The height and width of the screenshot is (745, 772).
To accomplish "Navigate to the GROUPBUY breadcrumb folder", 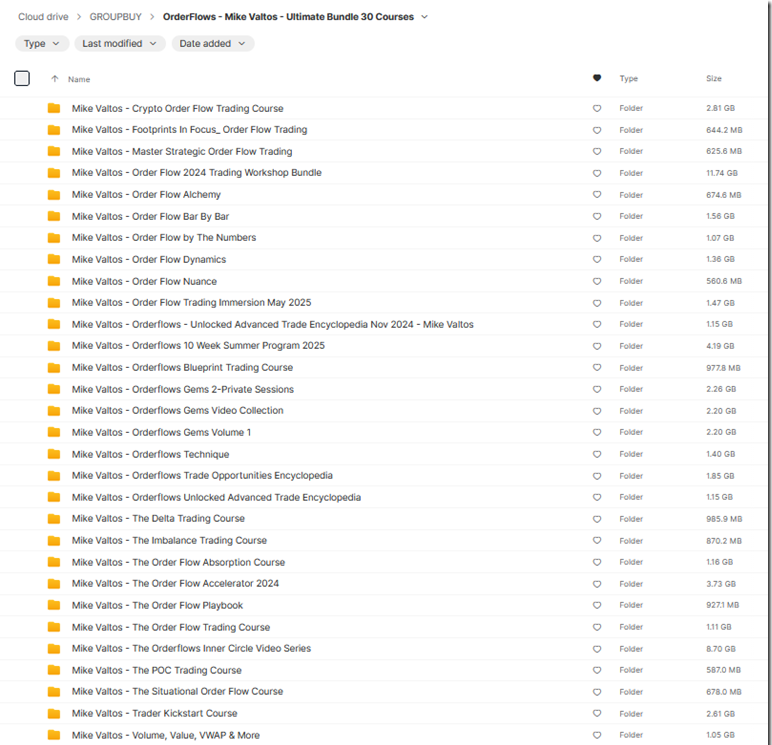I will tap(115, 17).
